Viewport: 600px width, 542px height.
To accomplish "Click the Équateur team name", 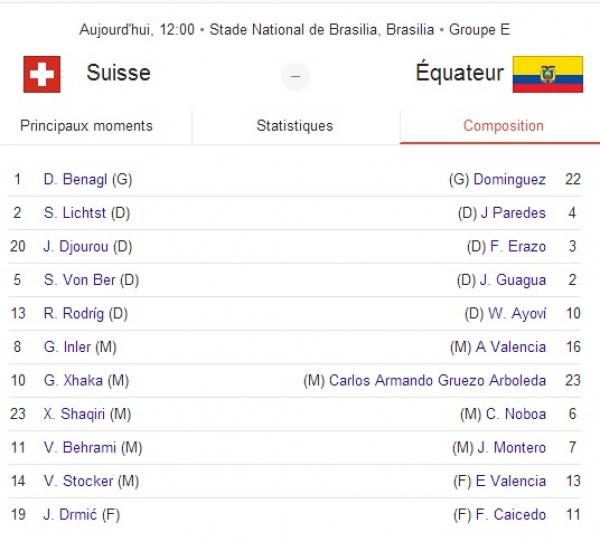I will click(x=459, y=73).
